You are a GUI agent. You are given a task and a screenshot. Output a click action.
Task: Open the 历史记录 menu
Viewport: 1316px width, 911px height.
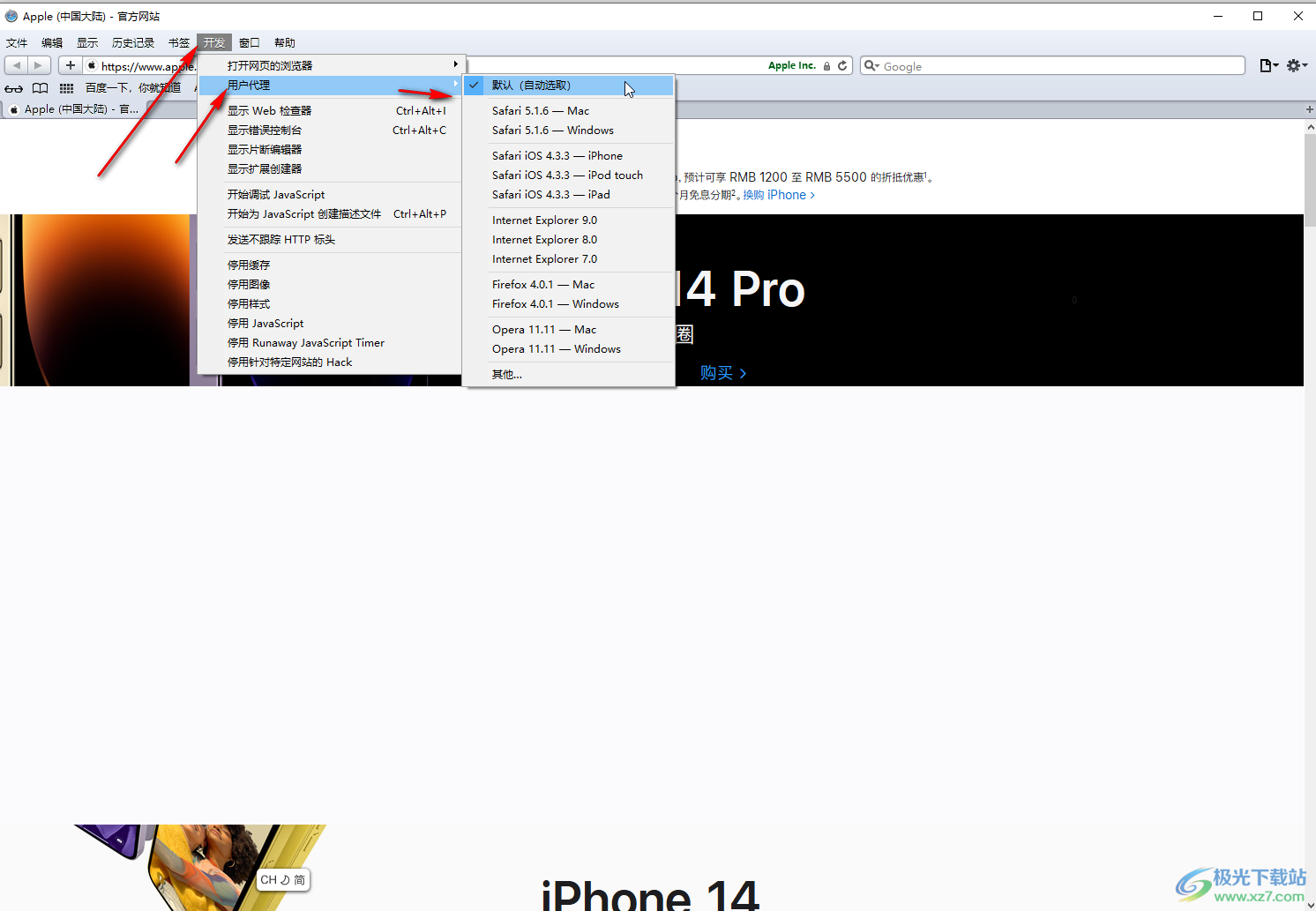[x=133, y=42]
